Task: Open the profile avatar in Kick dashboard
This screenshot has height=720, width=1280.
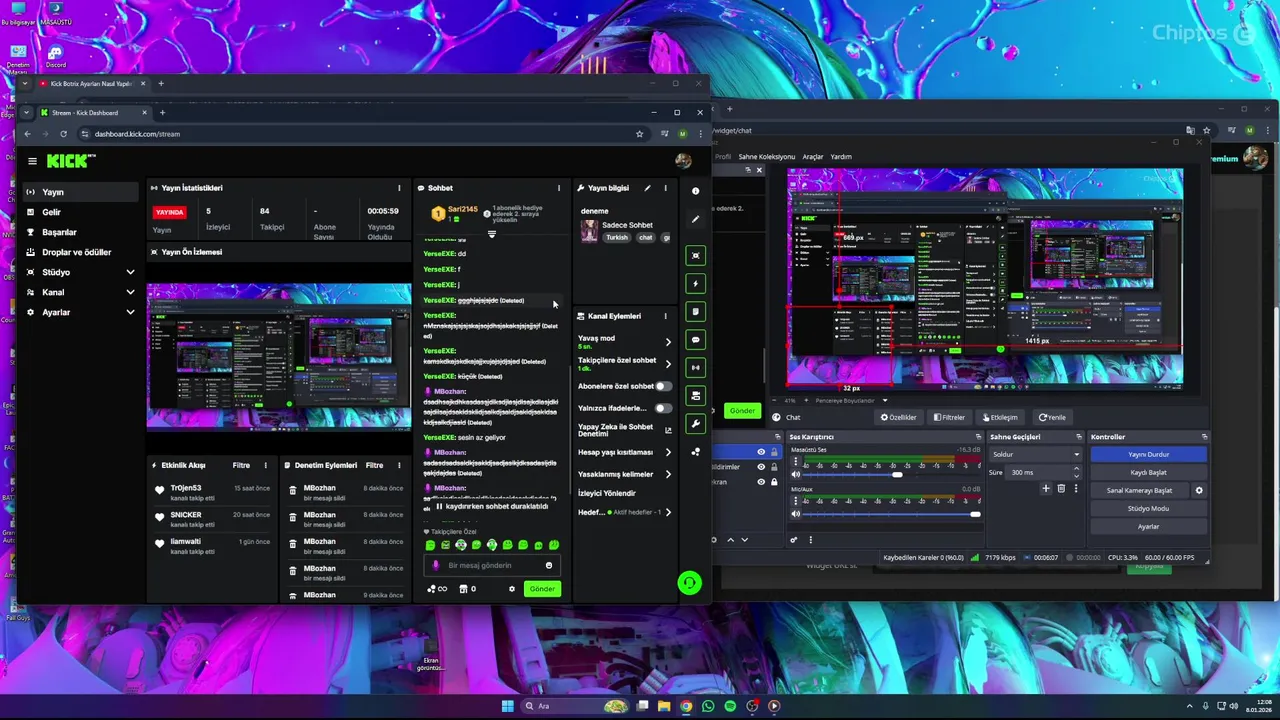Action: pos(683,161)
